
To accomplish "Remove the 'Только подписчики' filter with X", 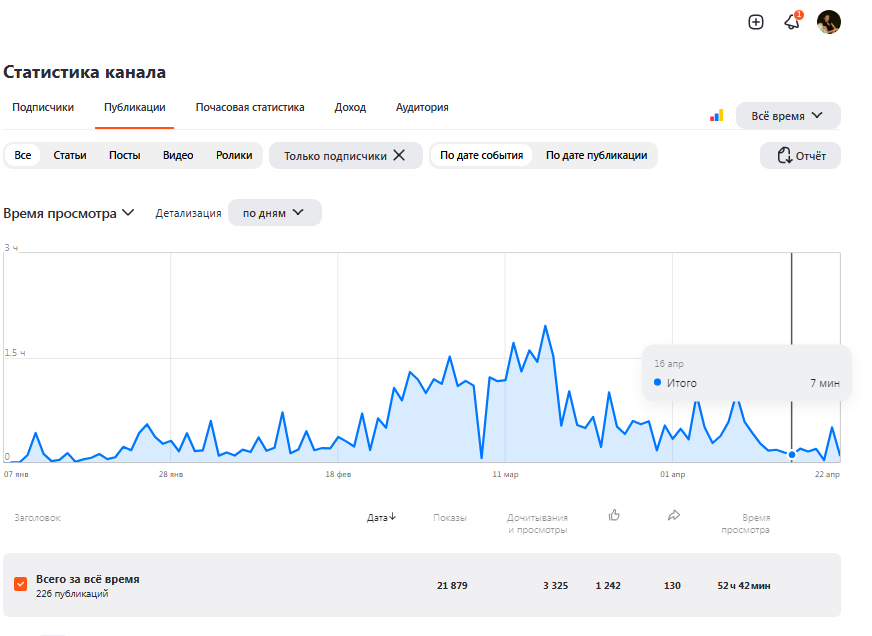I will click(x=399, y=155).
